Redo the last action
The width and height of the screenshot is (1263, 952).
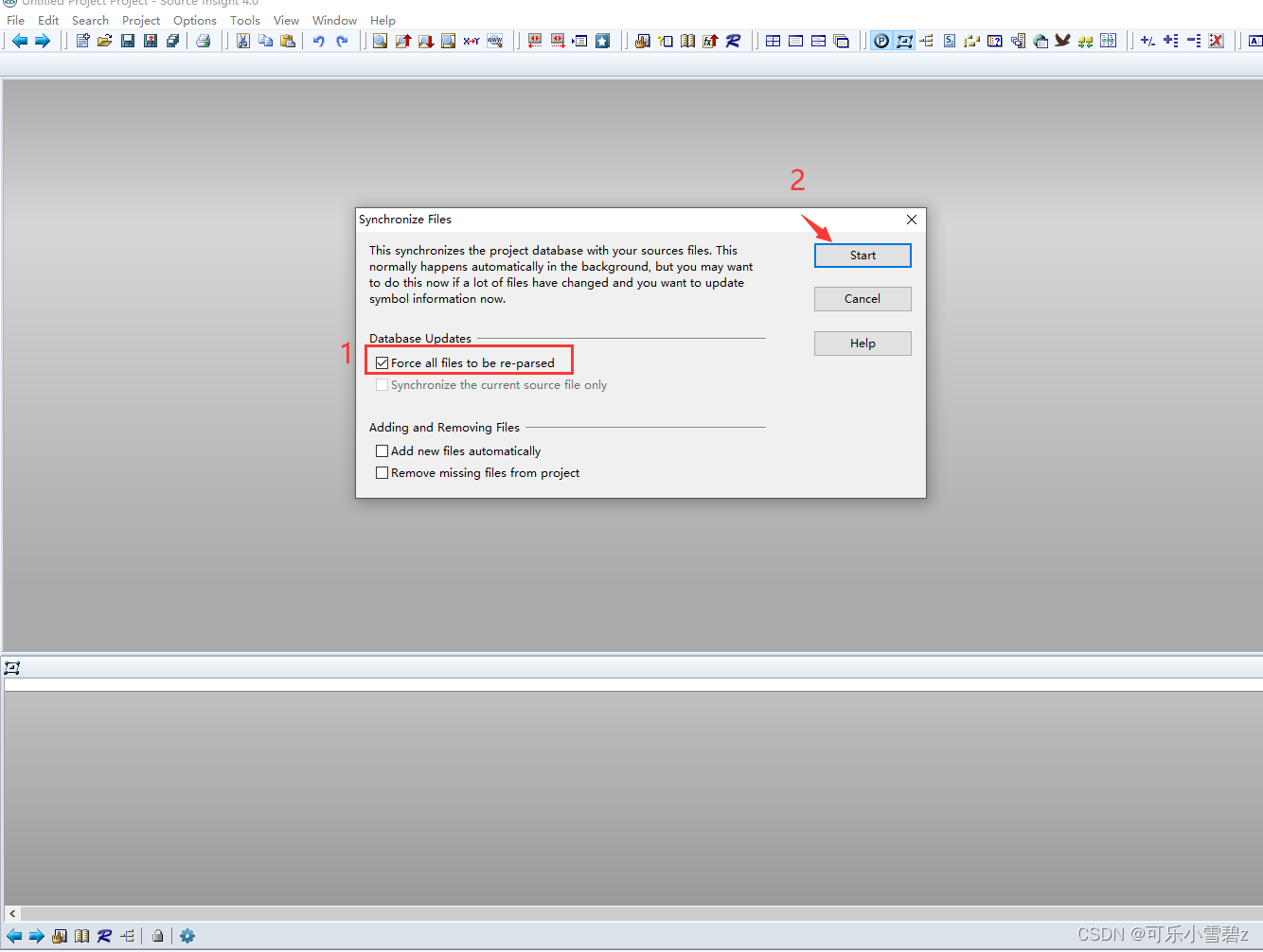342,41
